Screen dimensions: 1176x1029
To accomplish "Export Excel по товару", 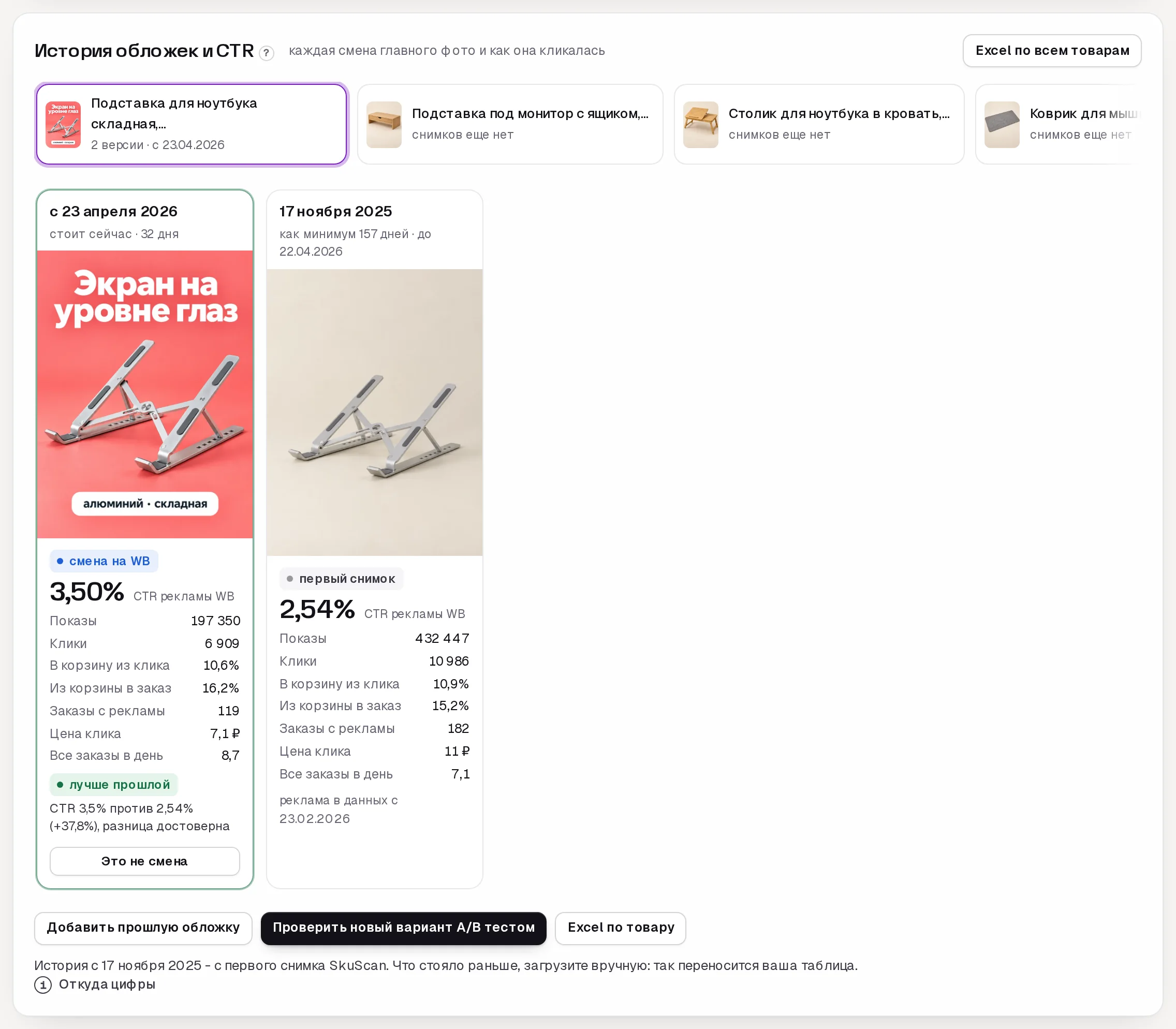I will pyautogui.click(x=620, y=928).
